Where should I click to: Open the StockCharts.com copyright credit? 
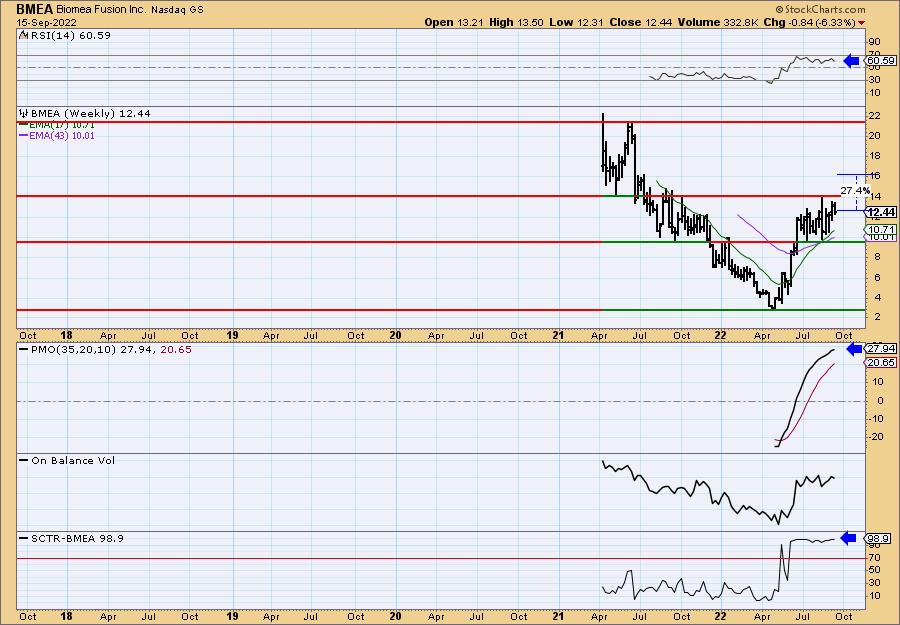(820, 10)
